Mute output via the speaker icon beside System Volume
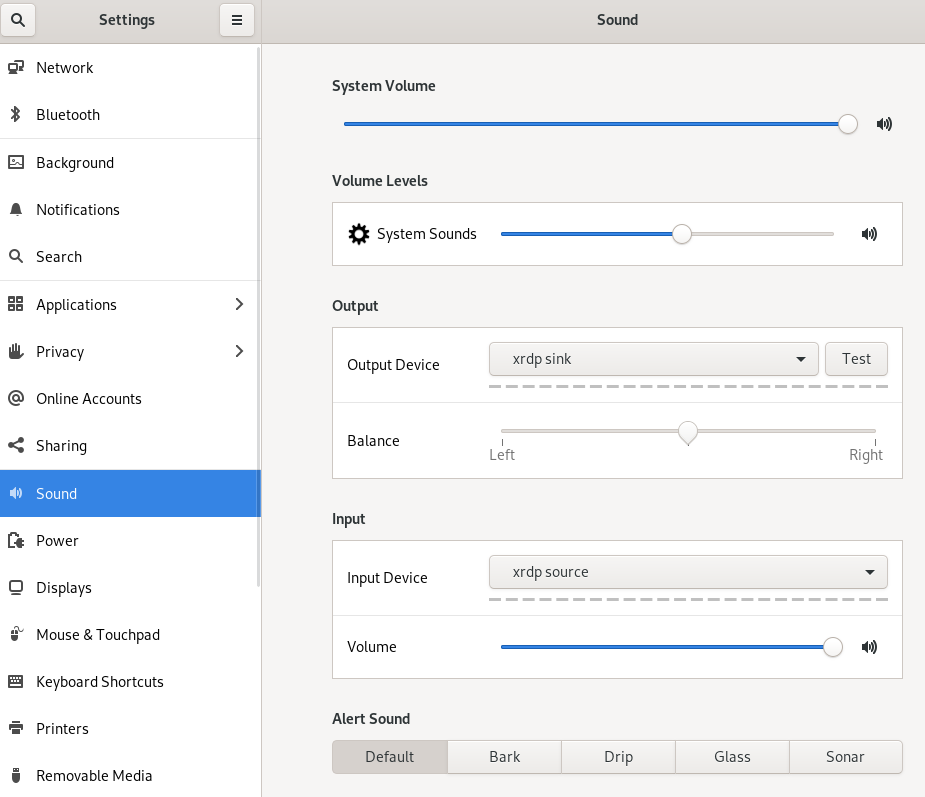925x797 pixels. [883, 124]
